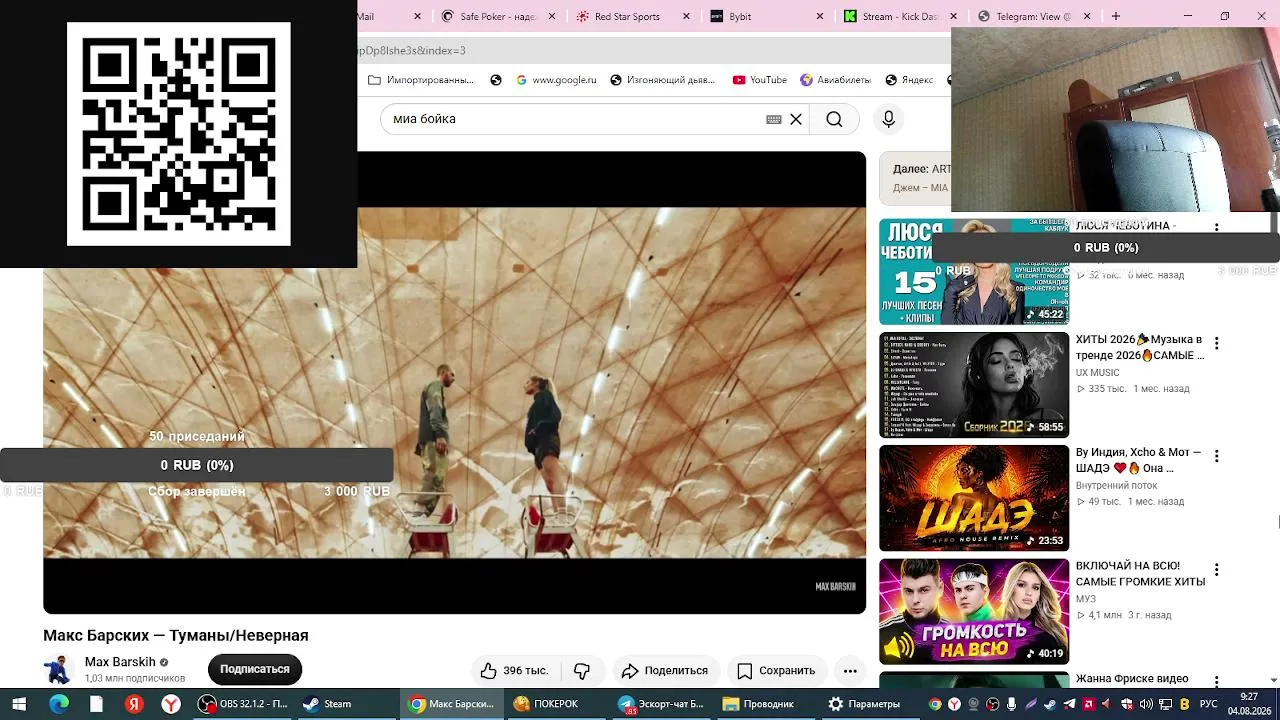Image resolution: width=1280 pixels, height=720 pixels.
Task: Open clock showing 9:27
Action: 1248,704
